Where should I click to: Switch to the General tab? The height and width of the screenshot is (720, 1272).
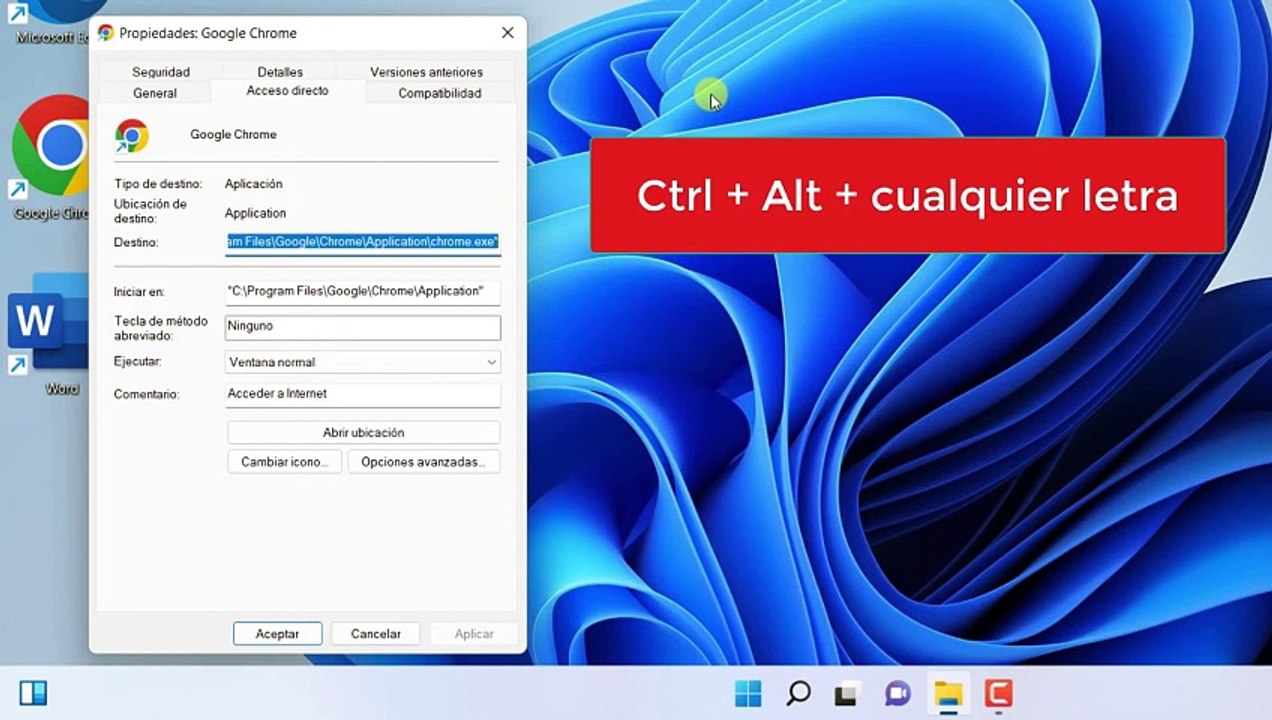tap(155, 93)
